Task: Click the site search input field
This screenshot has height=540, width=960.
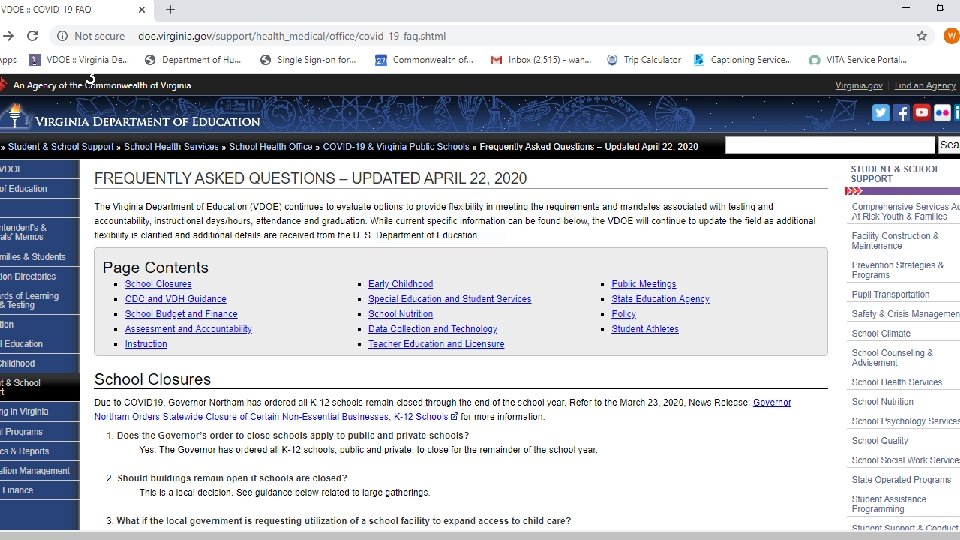Action: click(830, 145)
